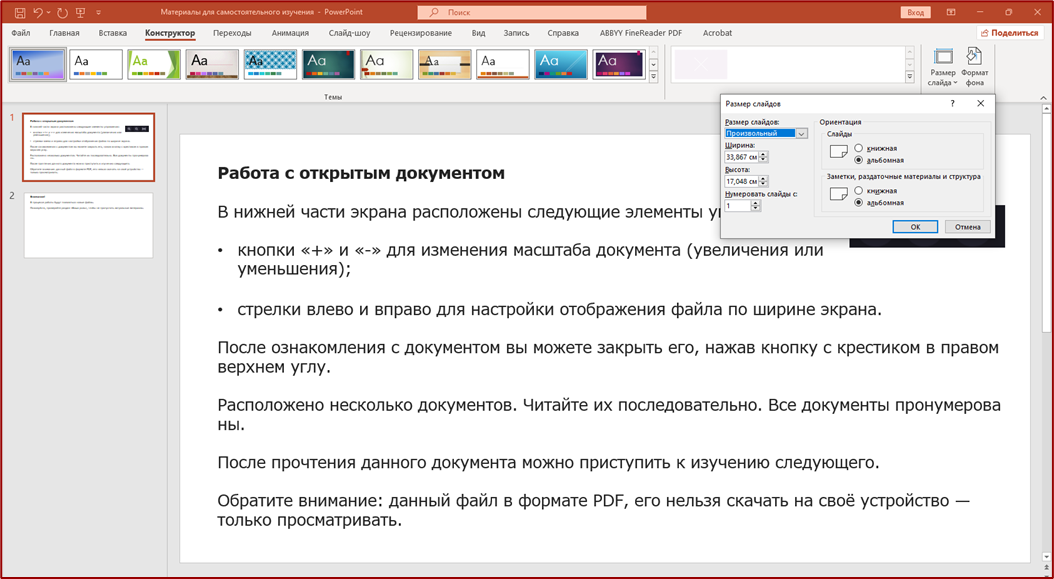Select книжная orientation for notes and handouts
The image size is (1054, 579).
(859, 191)
